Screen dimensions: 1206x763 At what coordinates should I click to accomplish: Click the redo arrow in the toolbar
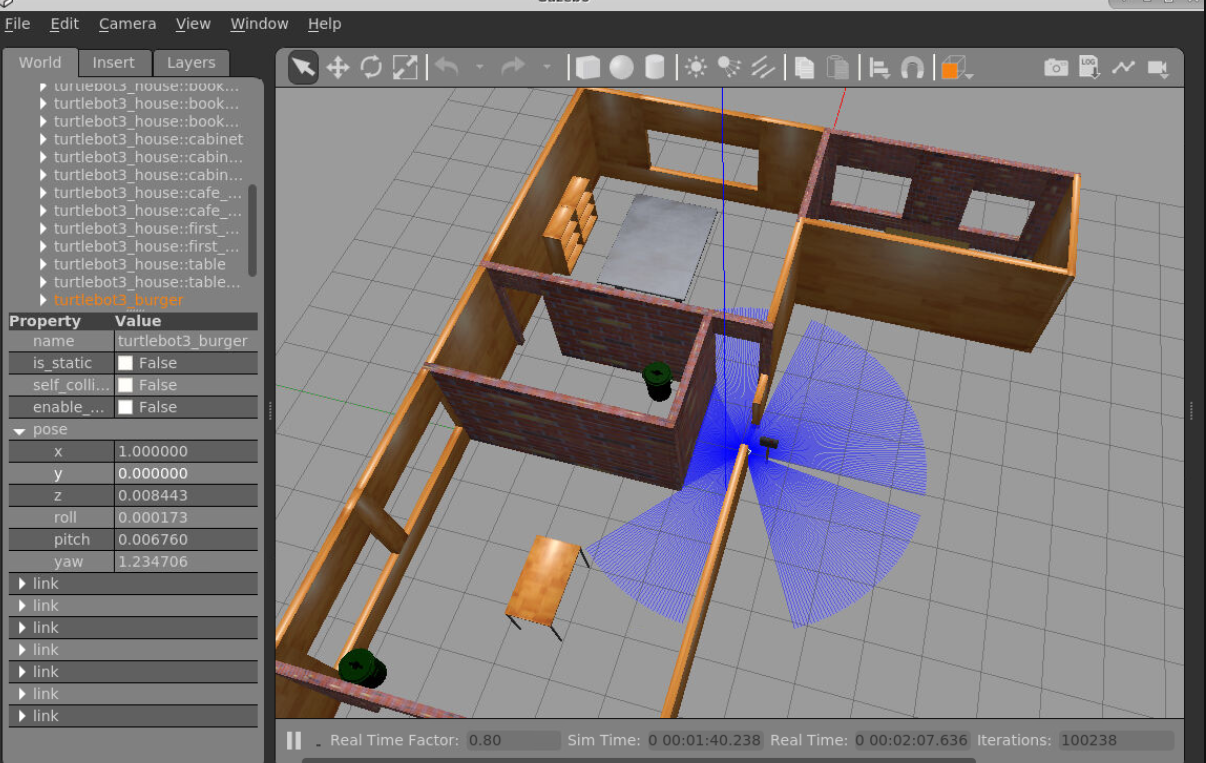tap(513, 67)
